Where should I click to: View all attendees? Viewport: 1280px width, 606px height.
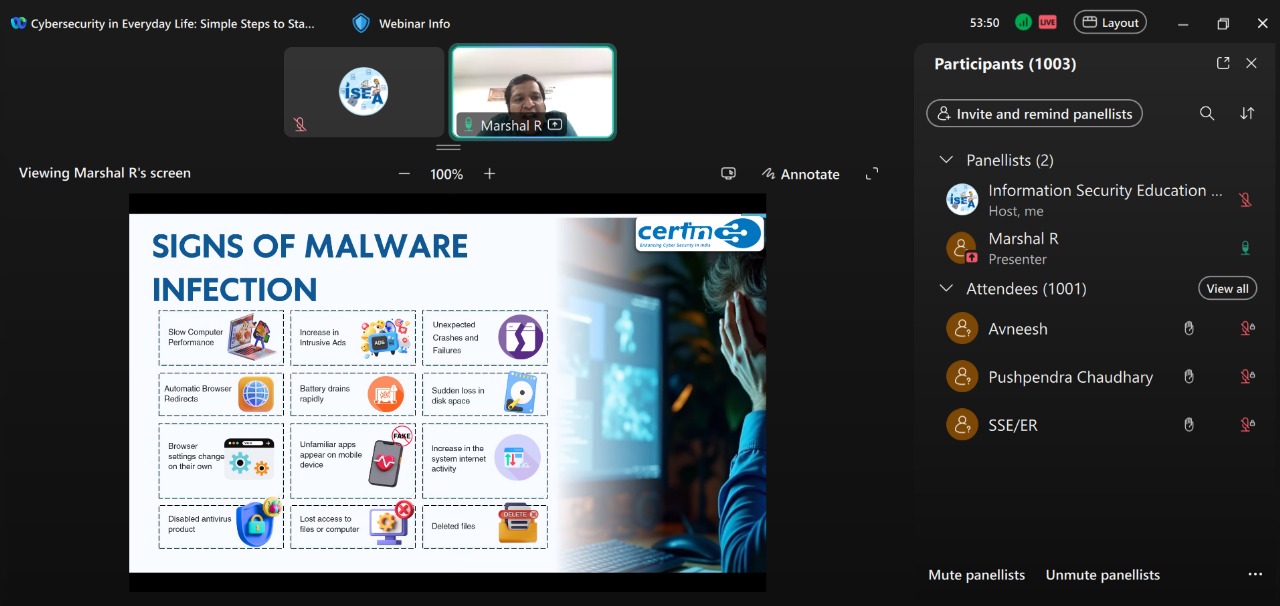[x=1227, y=289]
